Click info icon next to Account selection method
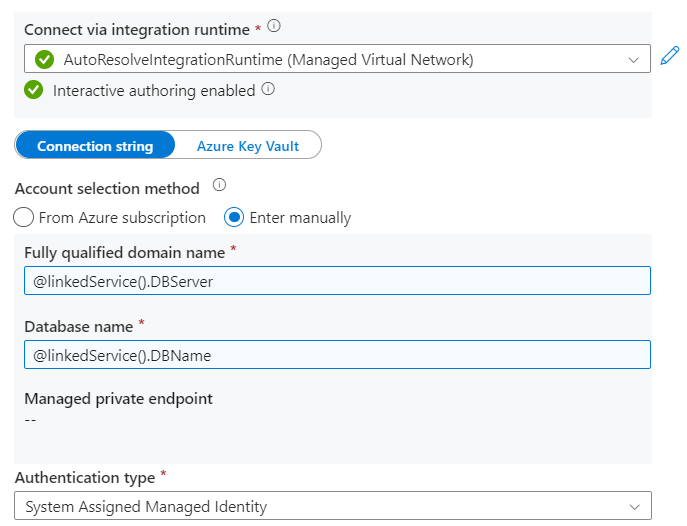The width and height of the screenshot is (687, 526). 219,186
